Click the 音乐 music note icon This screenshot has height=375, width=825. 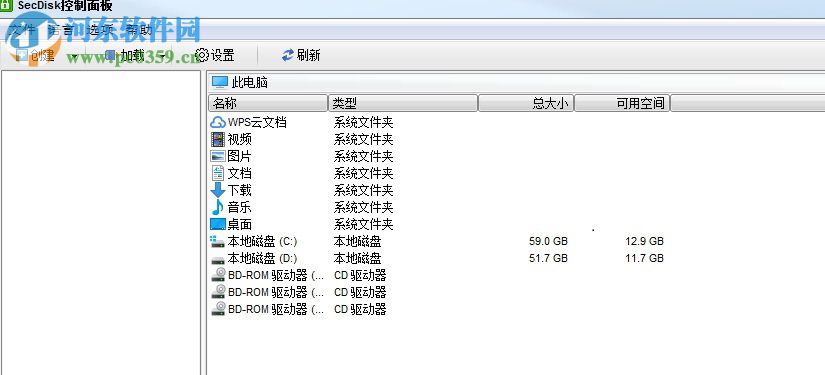[x=218, y=207]
